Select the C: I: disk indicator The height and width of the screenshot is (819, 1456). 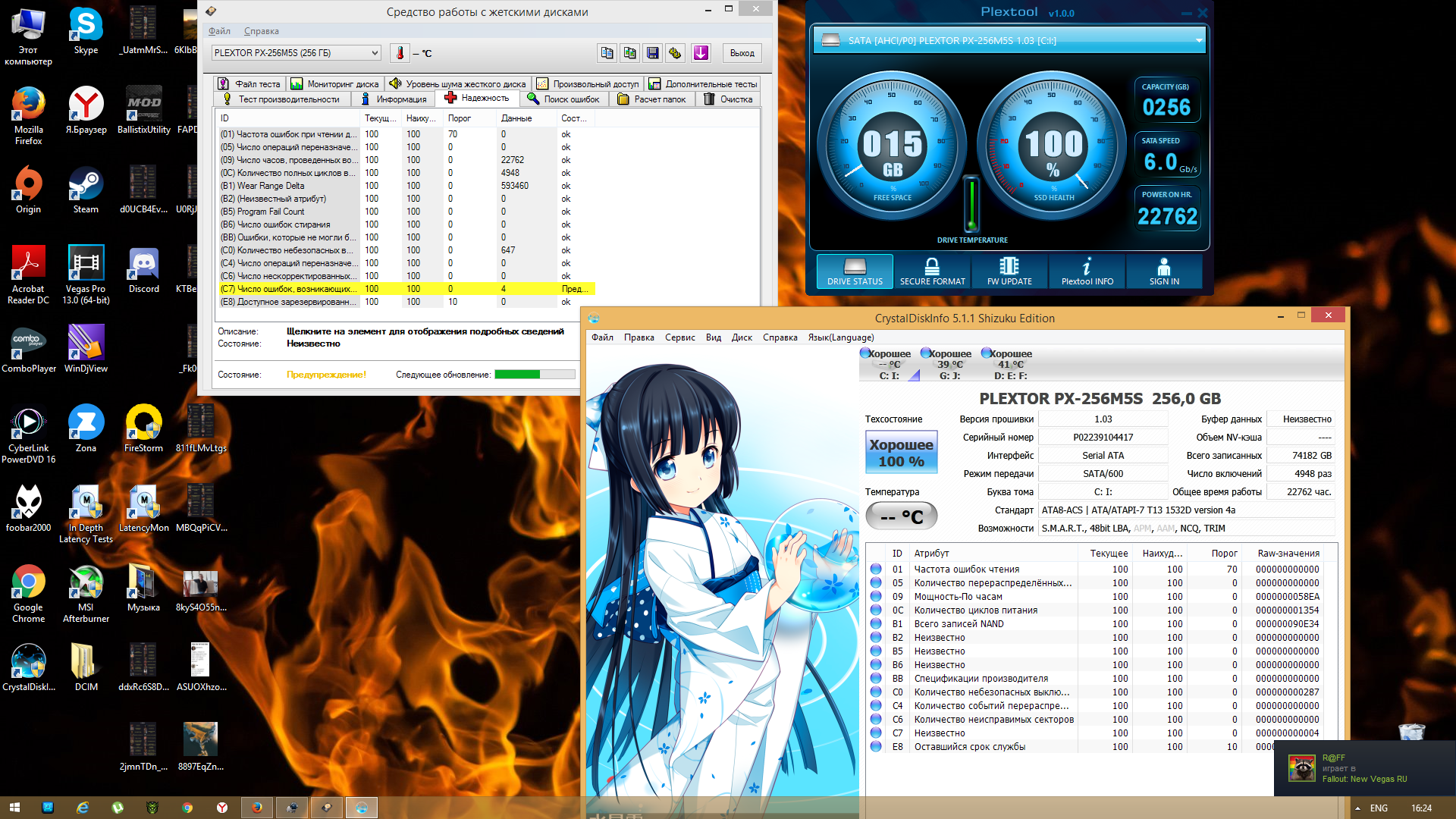[x=888, y=364]
